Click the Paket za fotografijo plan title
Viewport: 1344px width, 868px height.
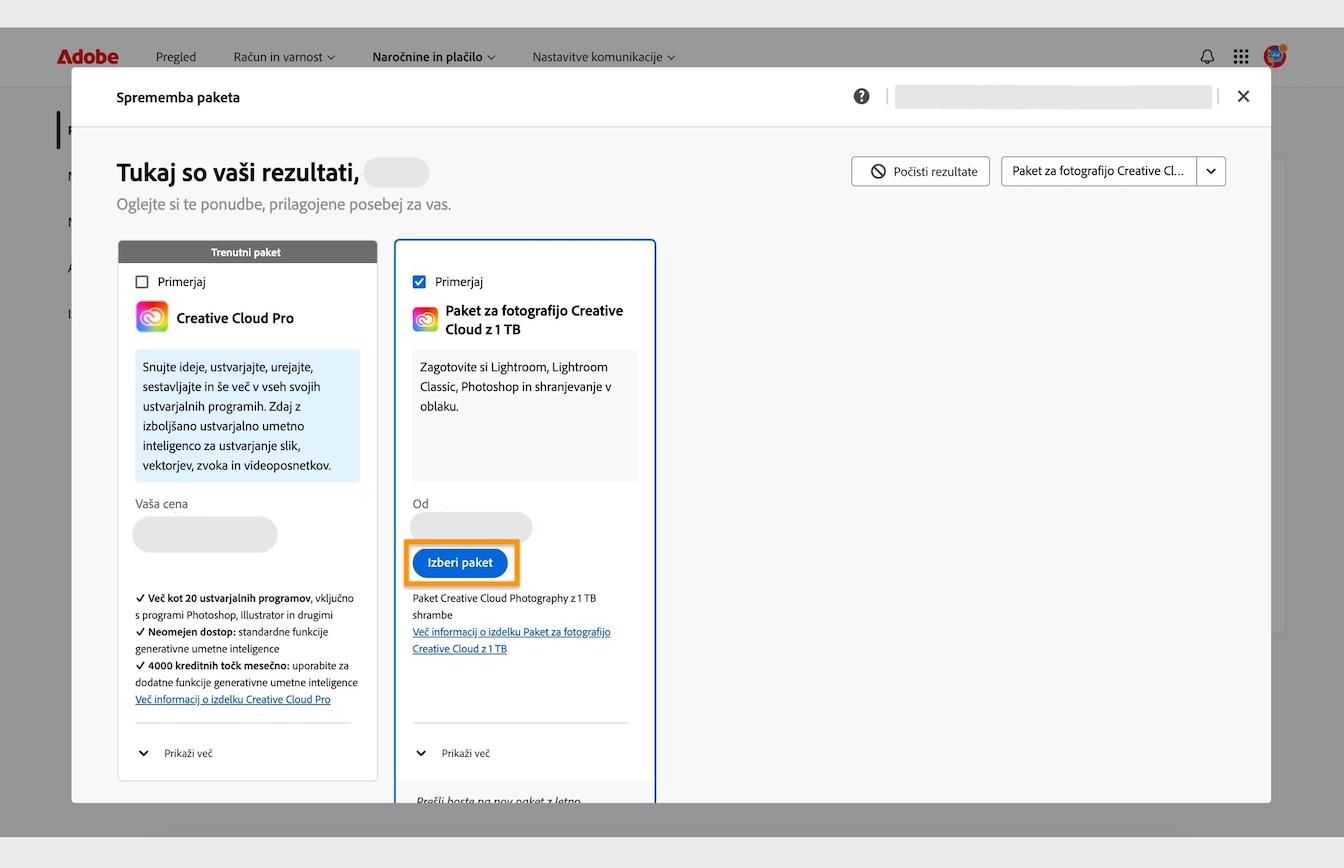click(534, 319)
